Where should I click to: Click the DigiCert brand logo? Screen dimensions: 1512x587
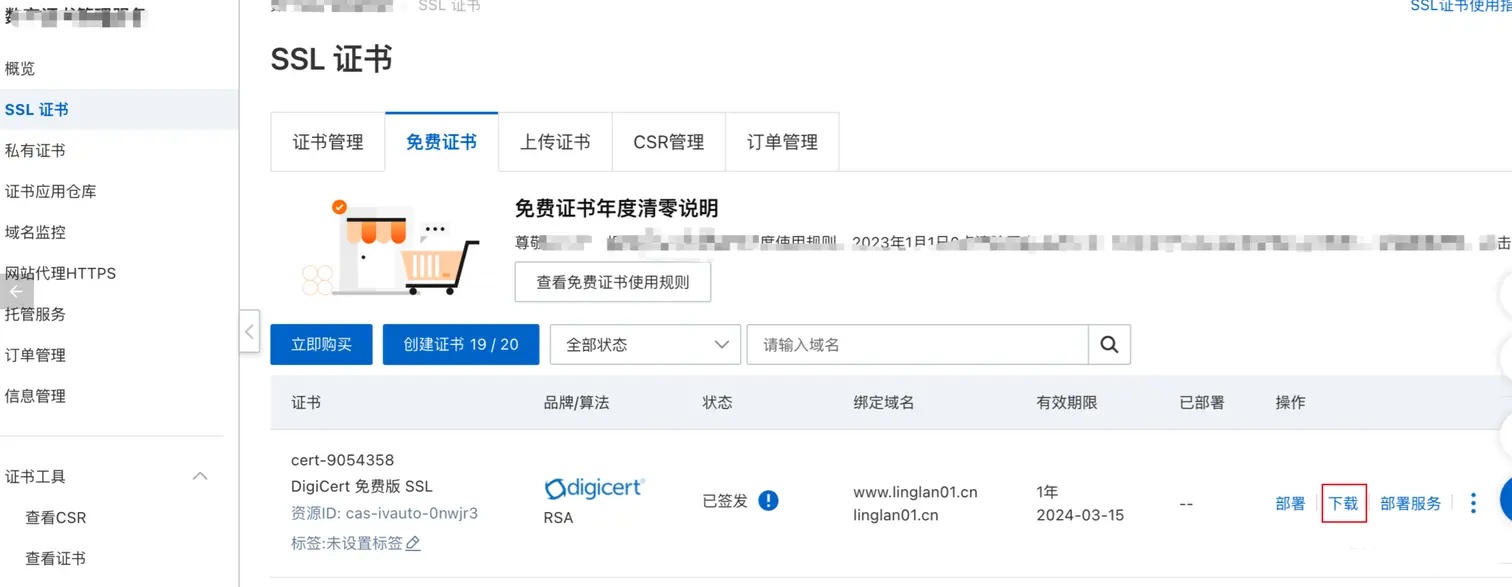594,488
